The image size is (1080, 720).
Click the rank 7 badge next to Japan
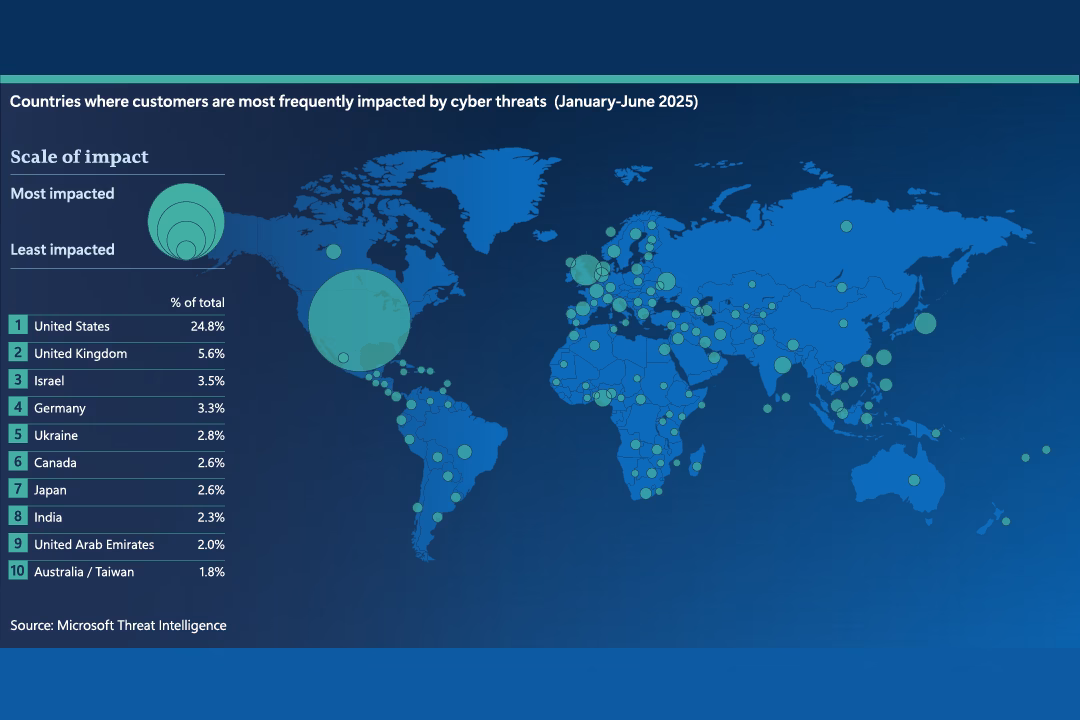(18, 490)
